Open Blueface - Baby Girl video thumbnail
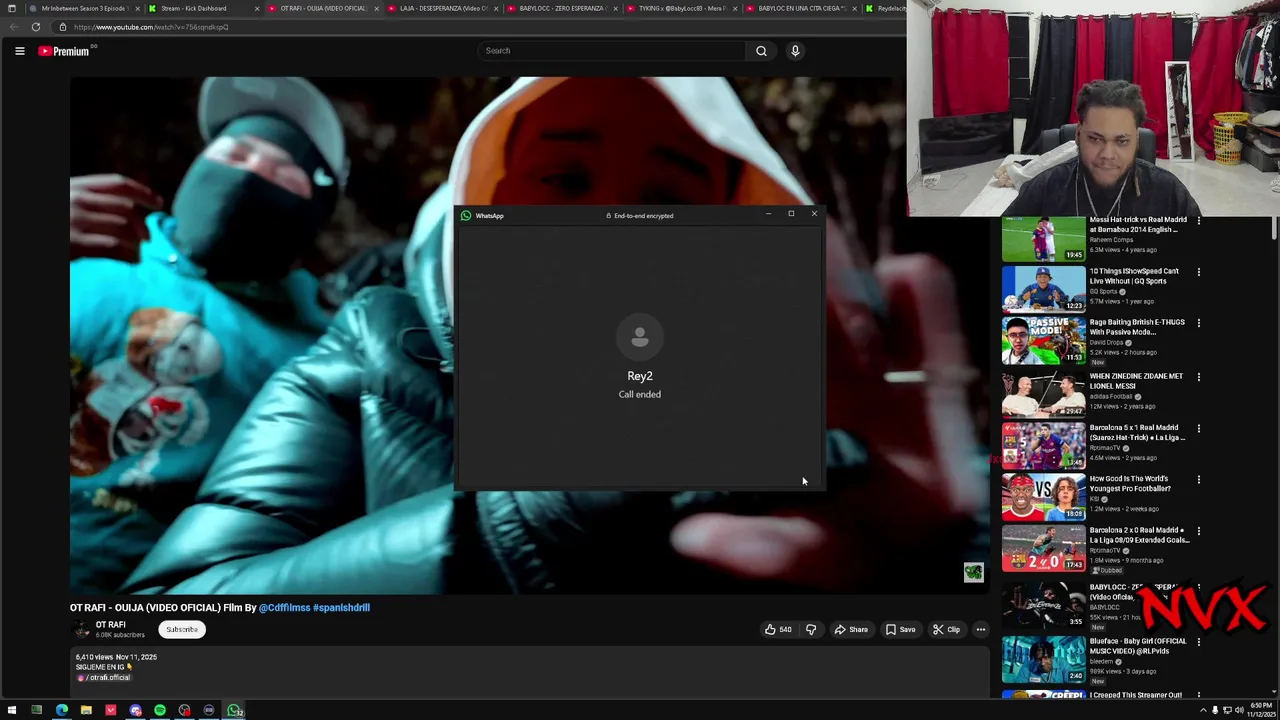 coord(1043,659)
